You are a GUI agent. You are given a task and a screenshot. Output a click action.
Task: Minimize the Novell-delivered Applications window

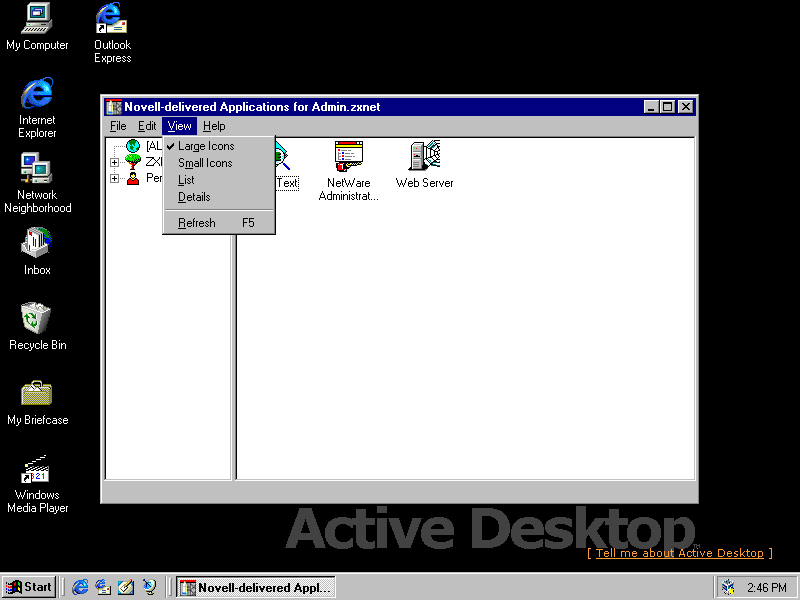[651, 107]
